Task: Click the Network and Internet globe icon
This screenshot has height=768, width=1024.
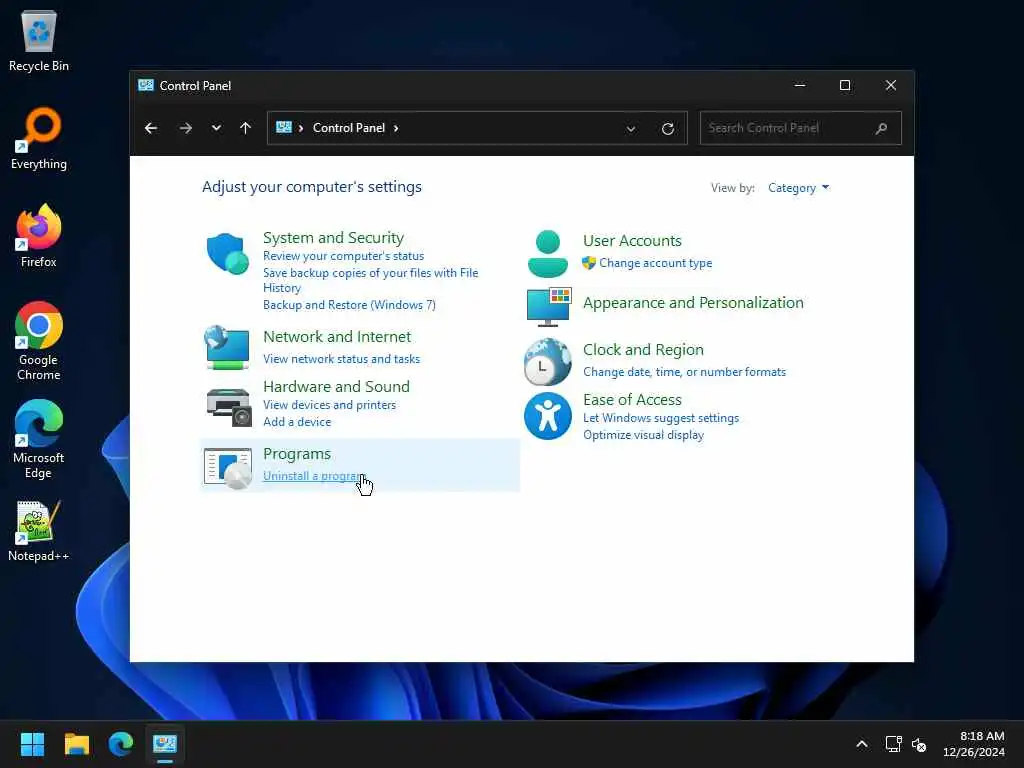Action: 227,347
